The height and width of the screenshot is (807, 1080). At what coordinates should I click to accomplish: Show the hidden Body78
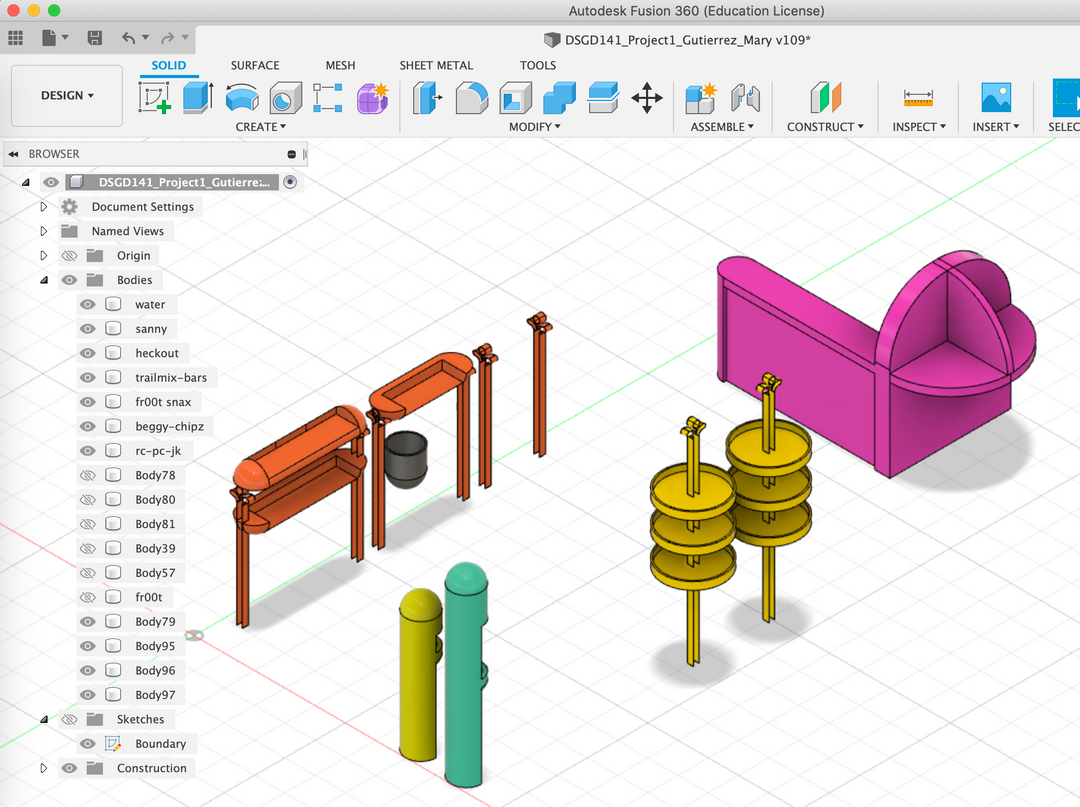click(x=88, y=476)
